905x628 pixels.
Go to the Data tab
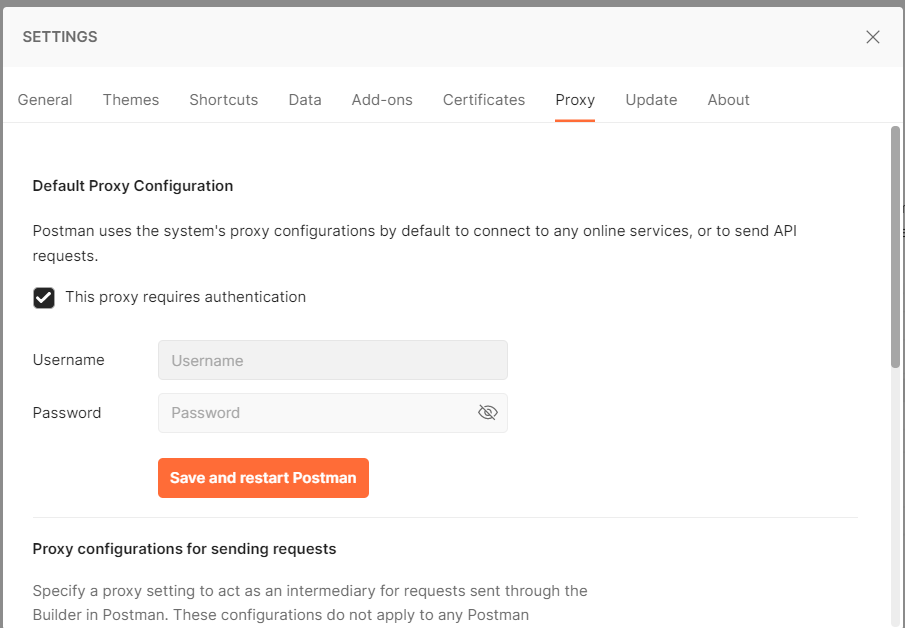point(305,100)
